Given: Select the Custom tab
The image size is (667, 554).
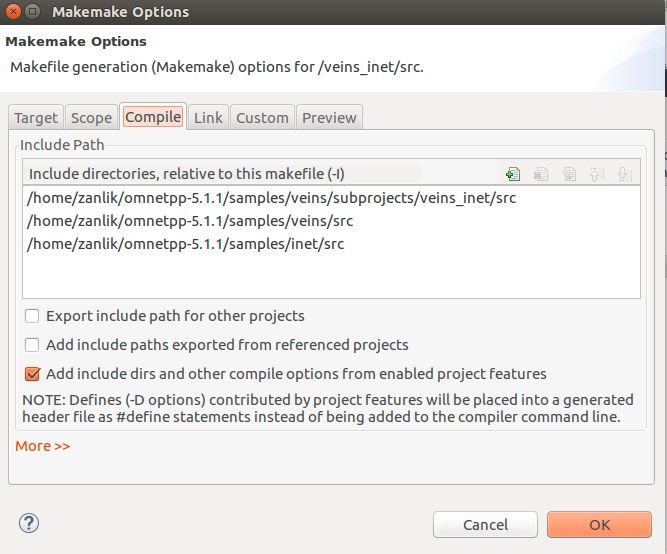Looking at the screenshot, I should click(262, 118).
